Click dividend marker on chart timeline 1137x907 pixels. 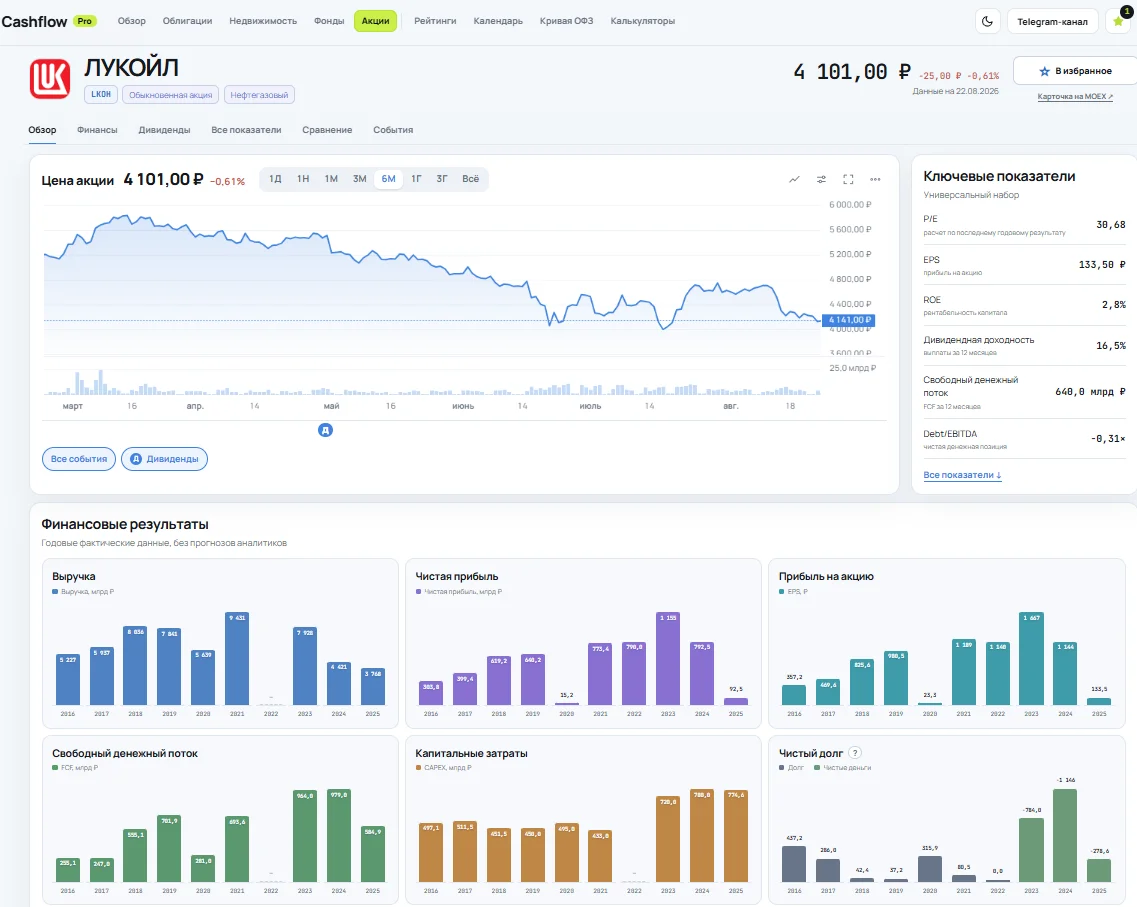tap(326, 431)
